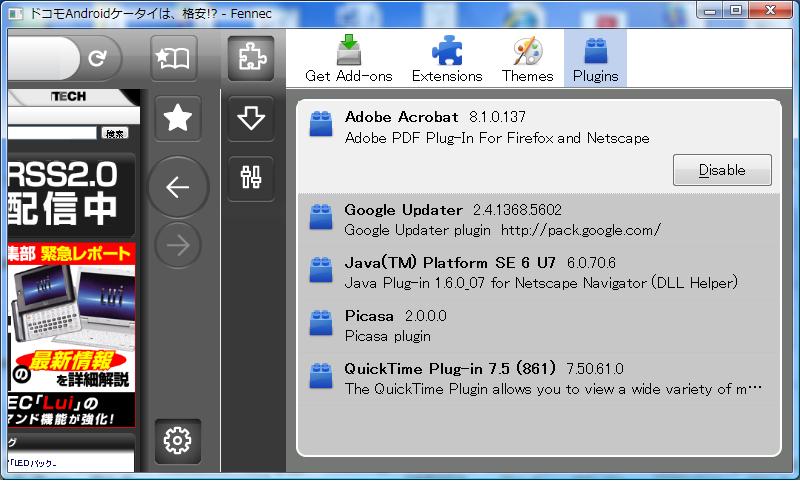The image size is (800, 481).
Task: Click the Adobe Acrobat plugin icon
Action: pyautogui.click(x=321, y=123)
